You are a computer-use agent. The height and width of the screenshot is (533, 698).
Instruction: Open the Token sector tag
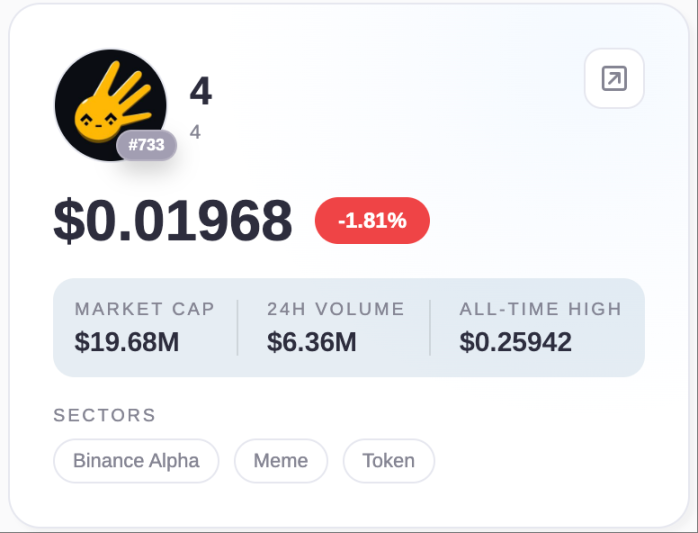coord(388,461)
